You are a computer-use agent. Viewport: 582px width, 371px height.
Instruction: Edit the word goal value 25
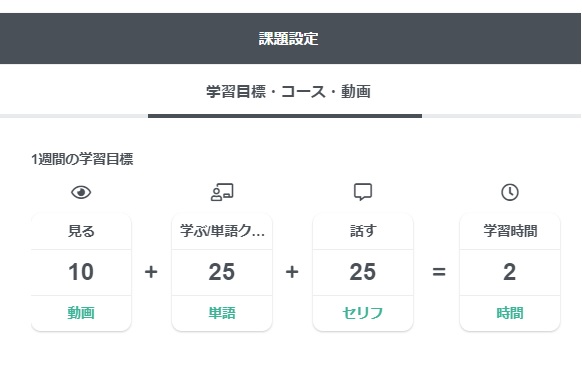coord(222,272)
